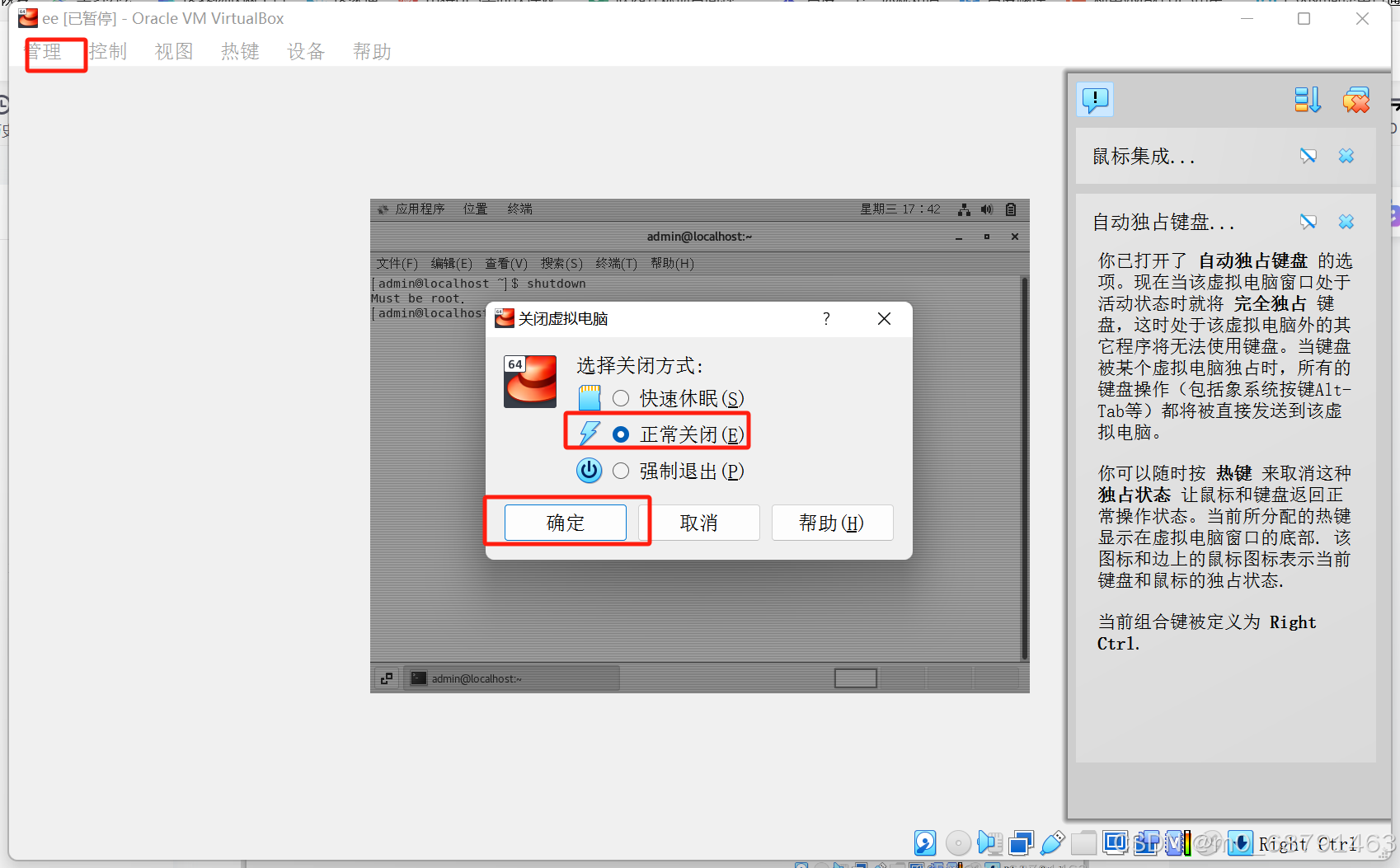
Task: Click 取消 in the close VM dialog
Action: tap(698, 523)
